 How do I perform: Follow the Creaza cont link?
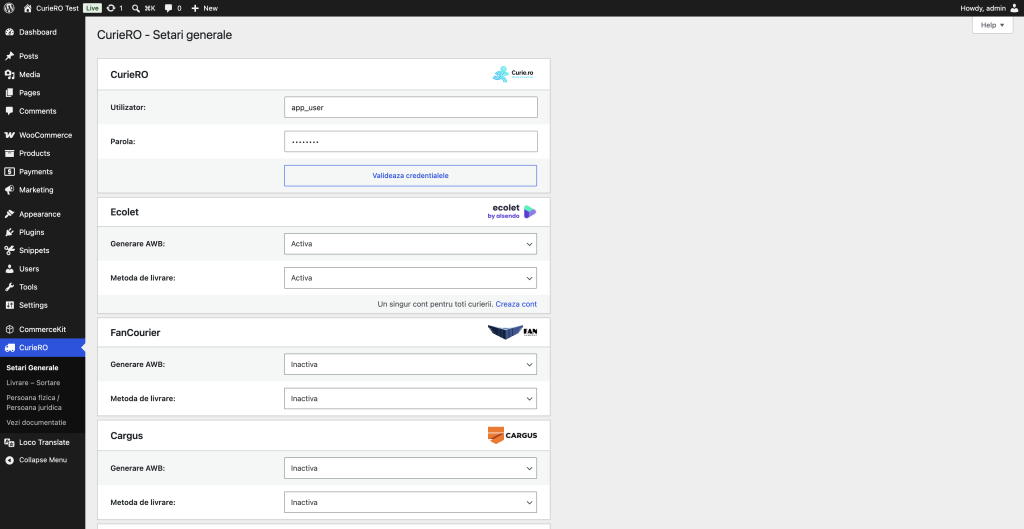pyautogui.click(x=516, y=304)
